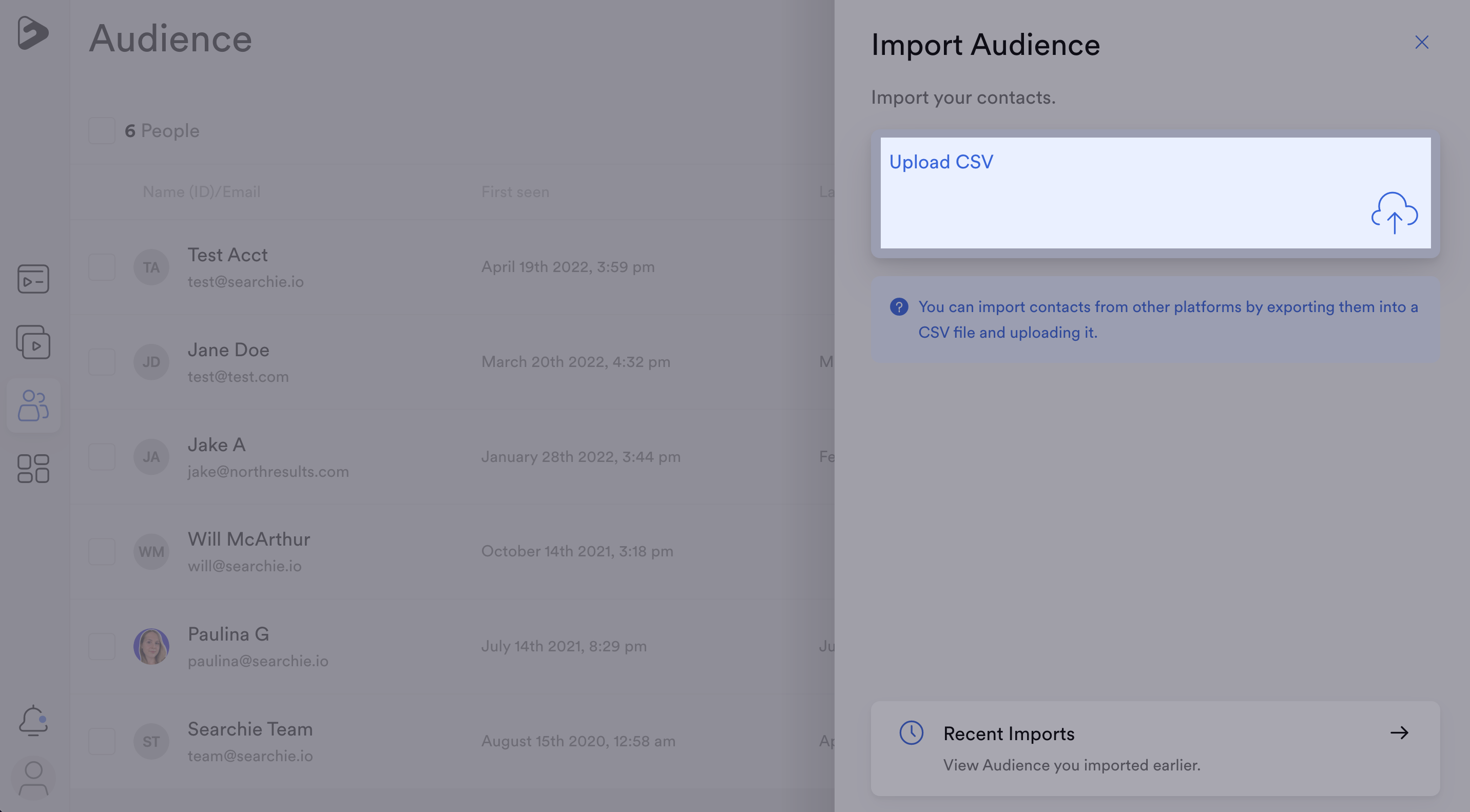Click the cloud upload icon

pyautogui.click(x=1394, y=213)
